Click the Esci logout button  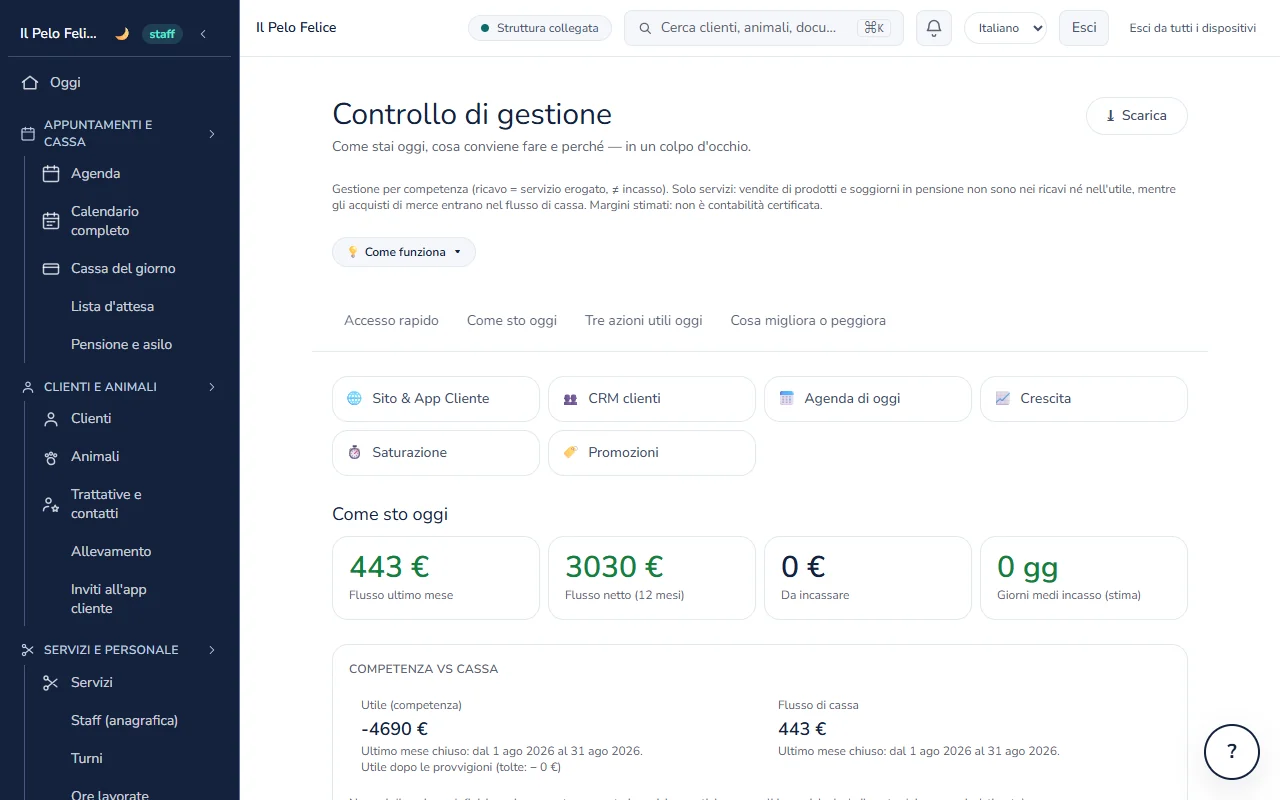pyautogui.click(x=1084, y=28)
